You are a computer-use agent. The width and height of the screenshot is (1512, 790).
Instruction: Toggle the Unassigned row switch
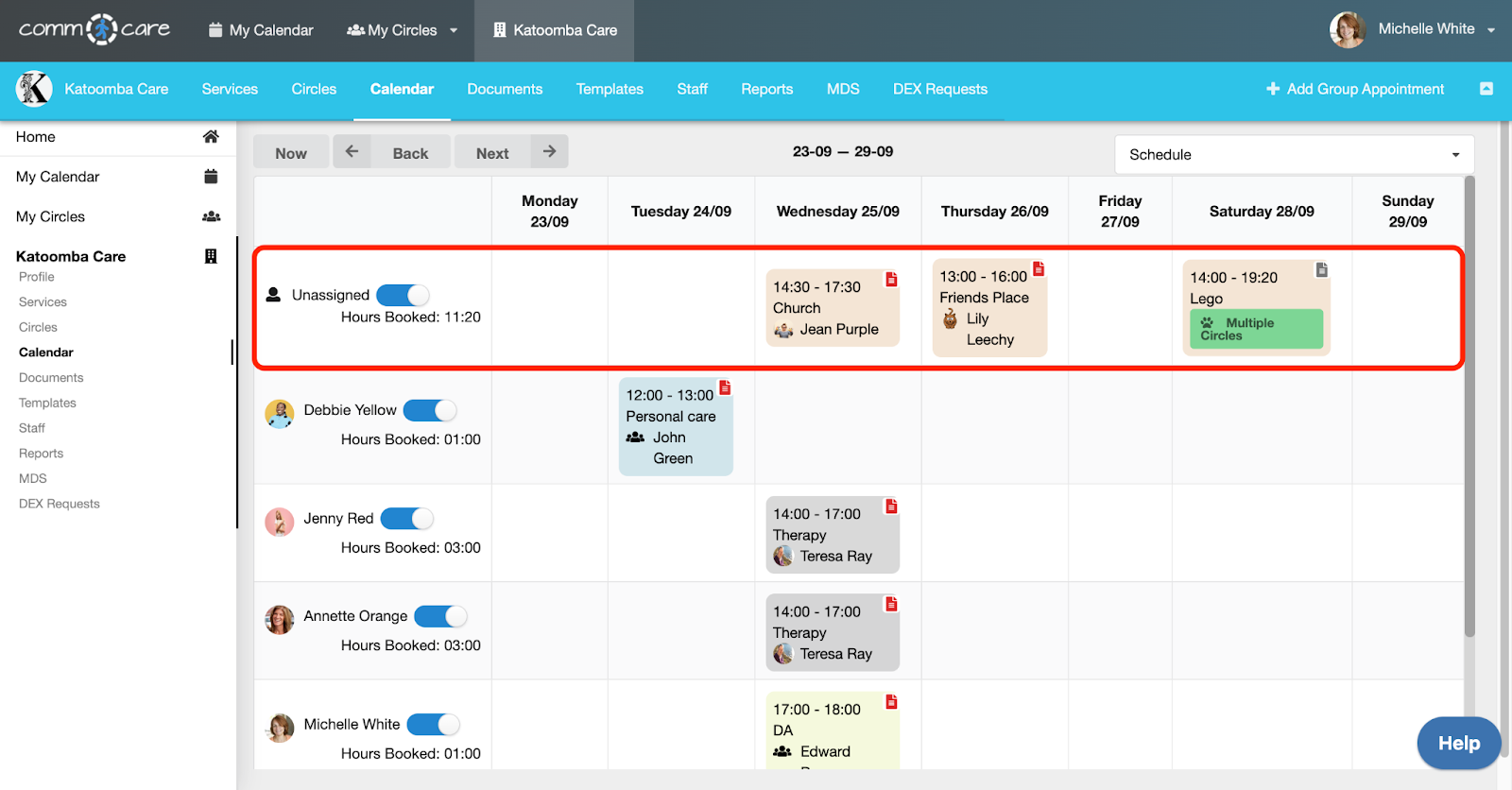tap(404, 295)
